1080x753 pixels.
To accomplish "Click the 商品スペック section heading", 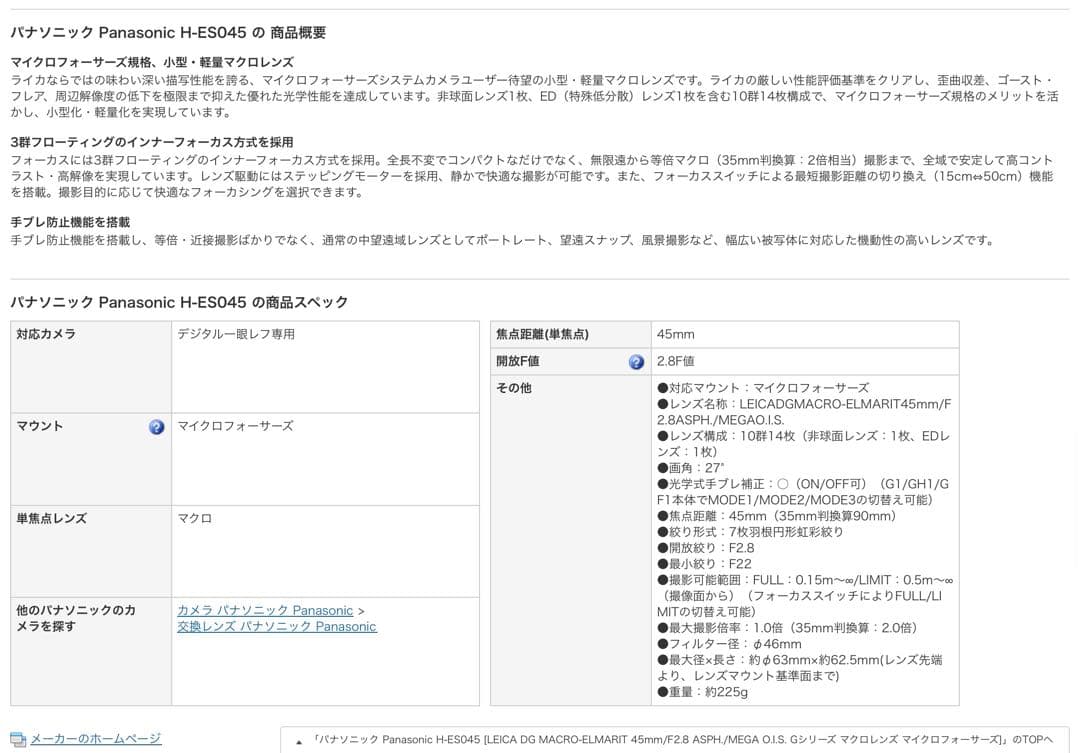I will pyautogui.click(x=179, y=302).
